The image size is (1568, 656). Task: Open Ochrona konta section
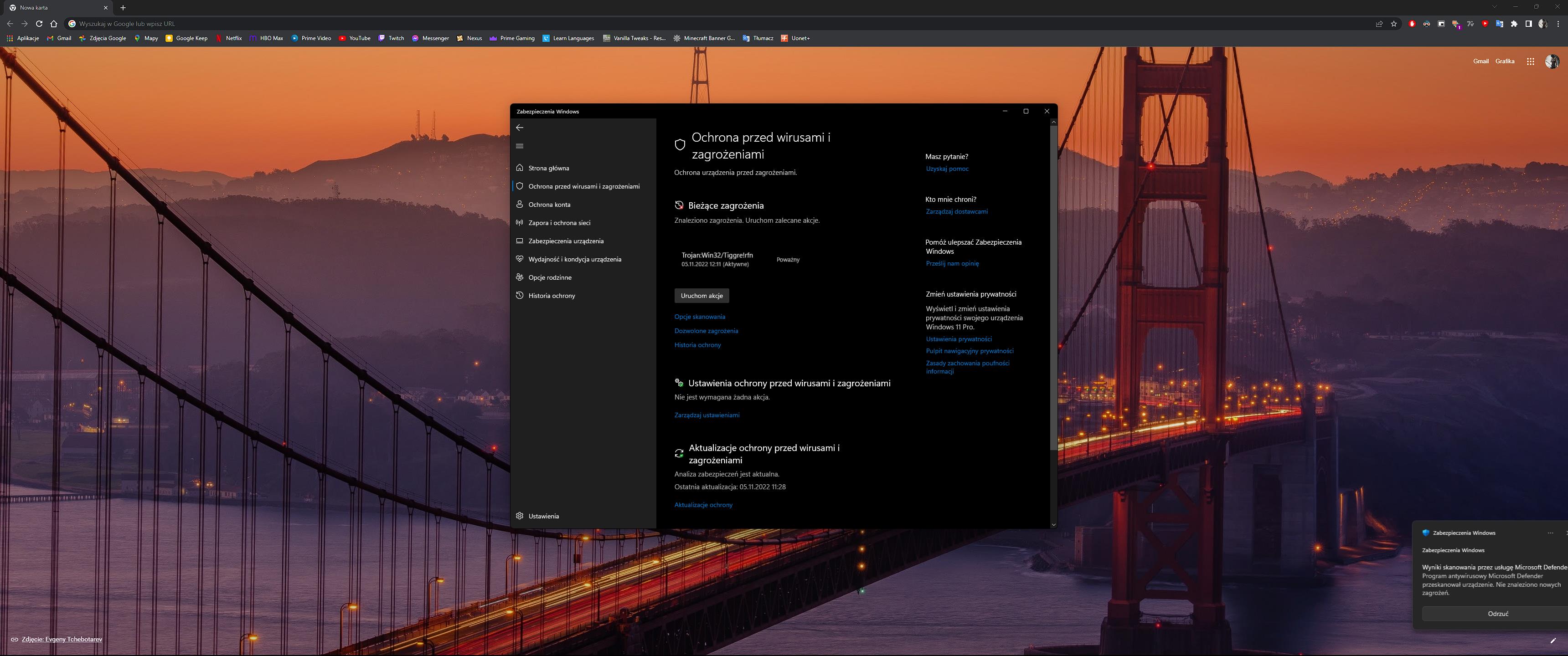549,205
